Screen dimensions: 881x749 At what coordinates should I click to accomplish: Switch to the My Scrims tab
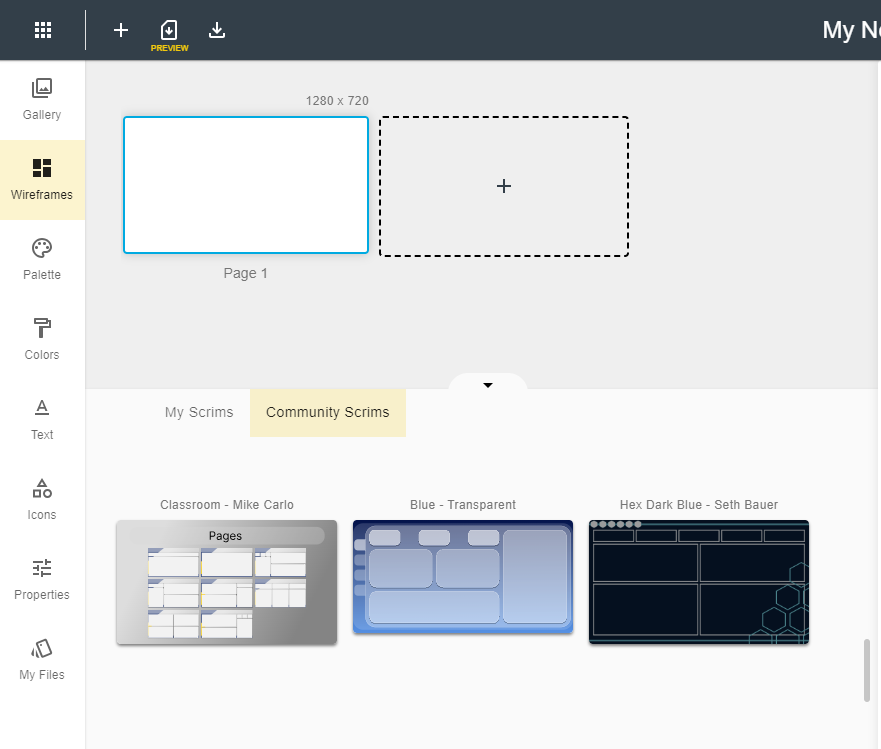pos(199,412)
